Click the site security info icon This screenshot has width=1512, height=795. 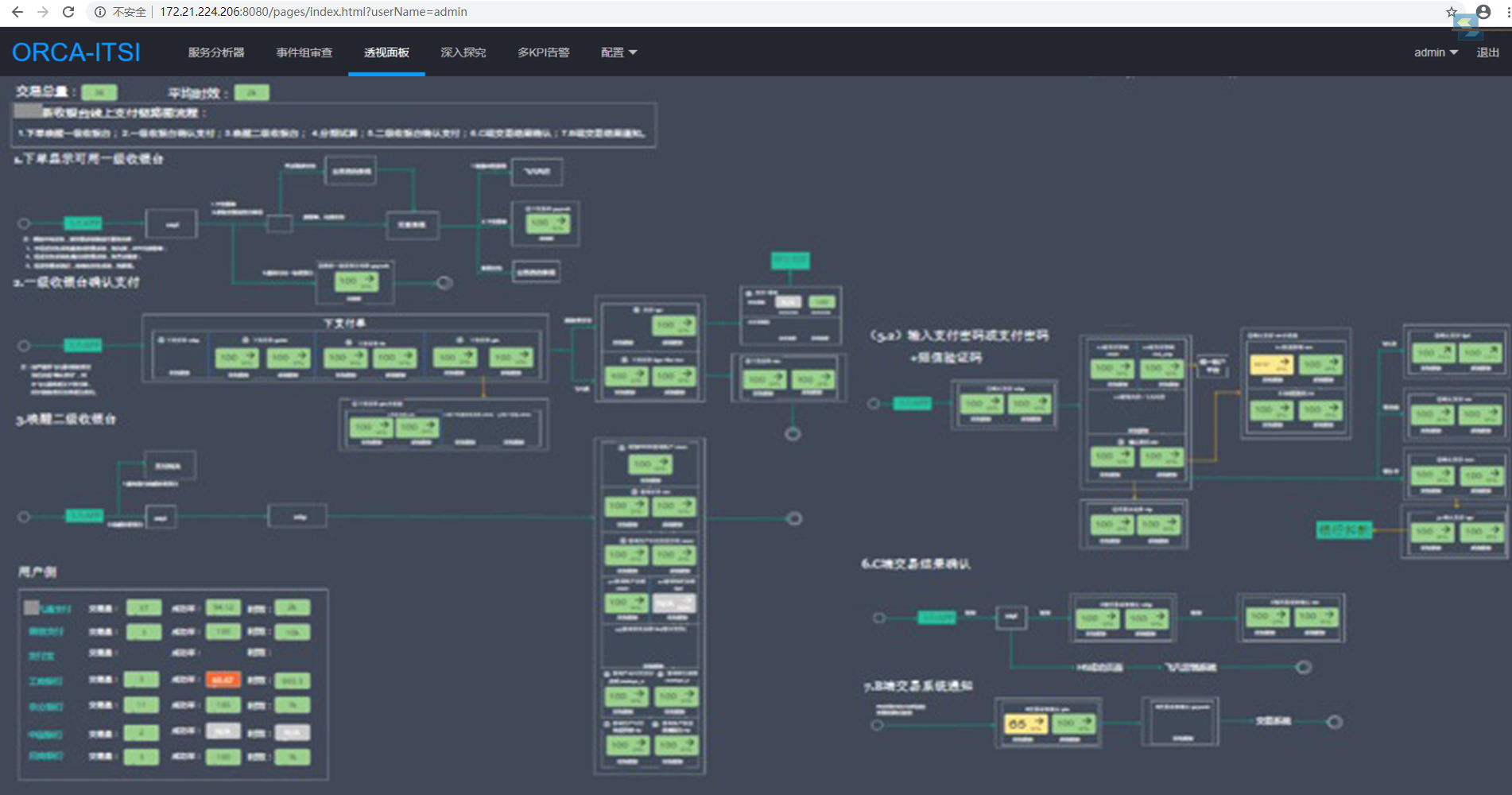[100, 12]
